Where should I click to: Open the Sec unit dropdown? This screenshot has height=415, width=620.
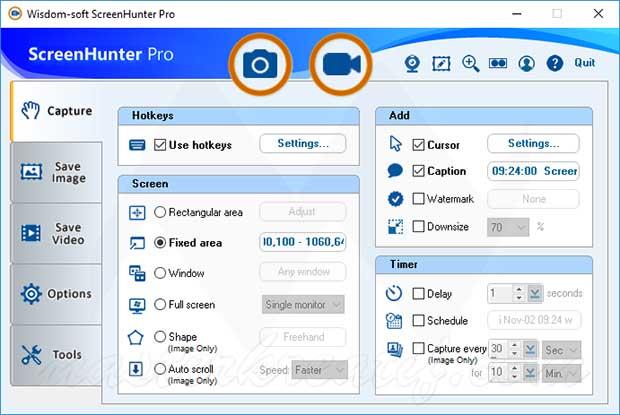point(561,350)
